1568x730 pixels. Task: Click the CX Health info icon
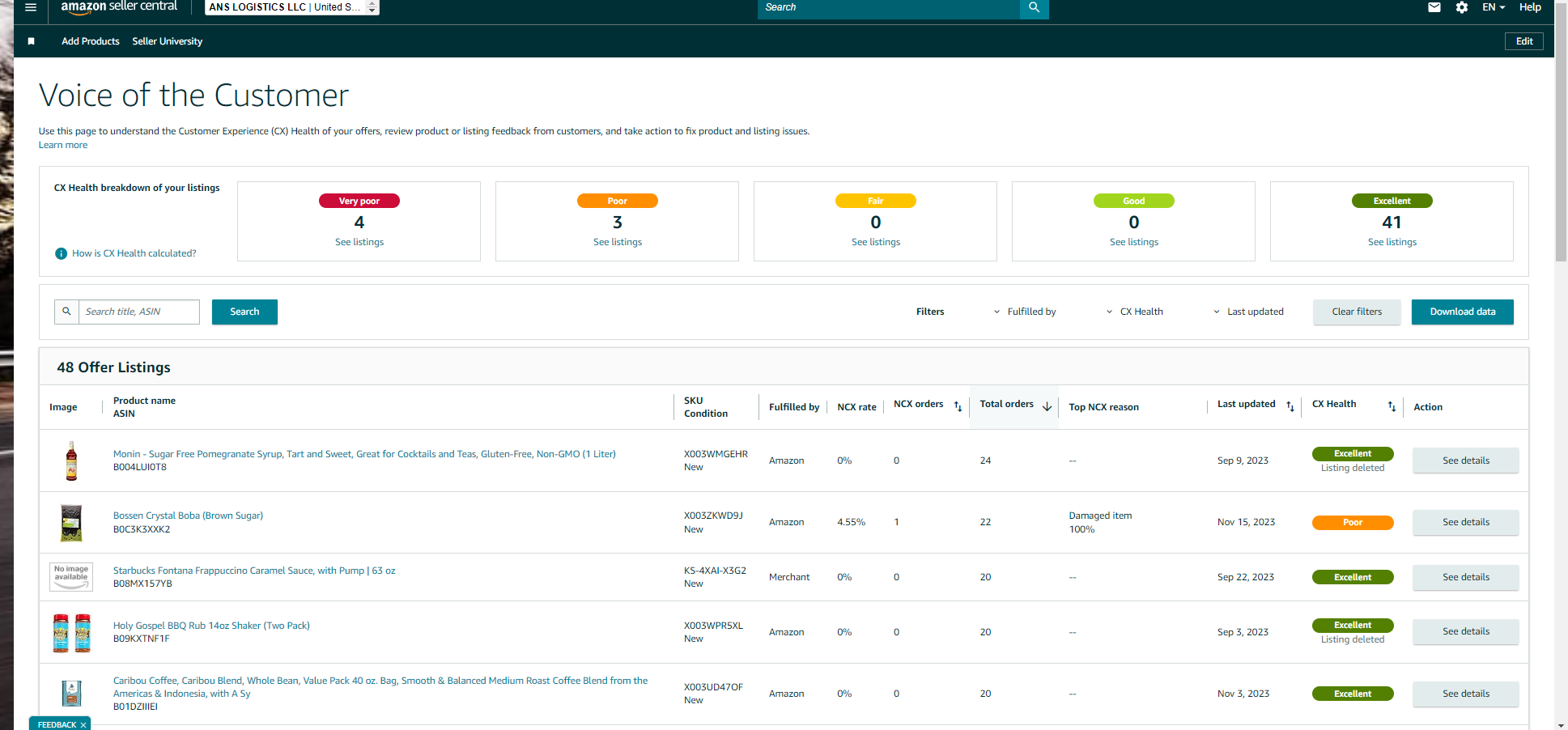(61, 253)
